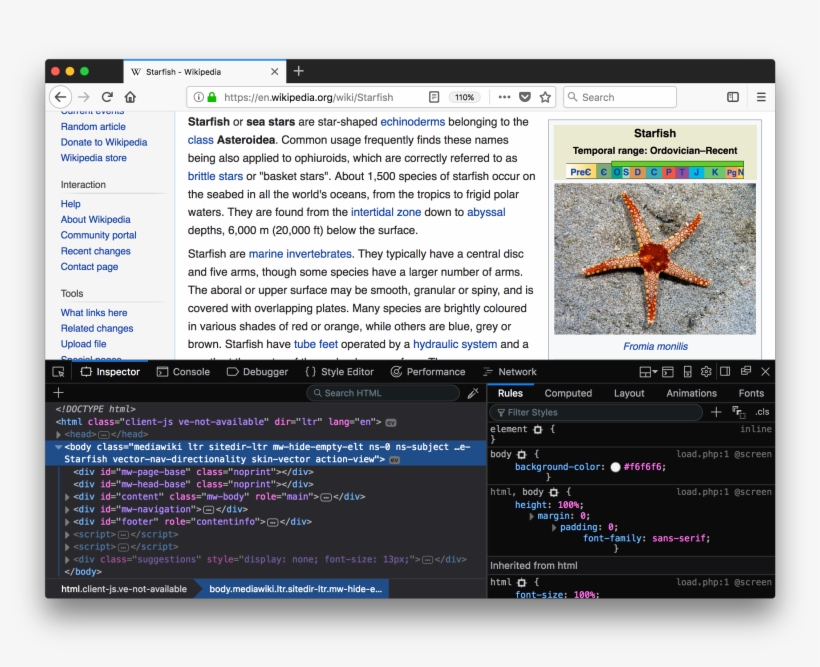
Task: Open the Debugger tab
Action: pos(257,372)
